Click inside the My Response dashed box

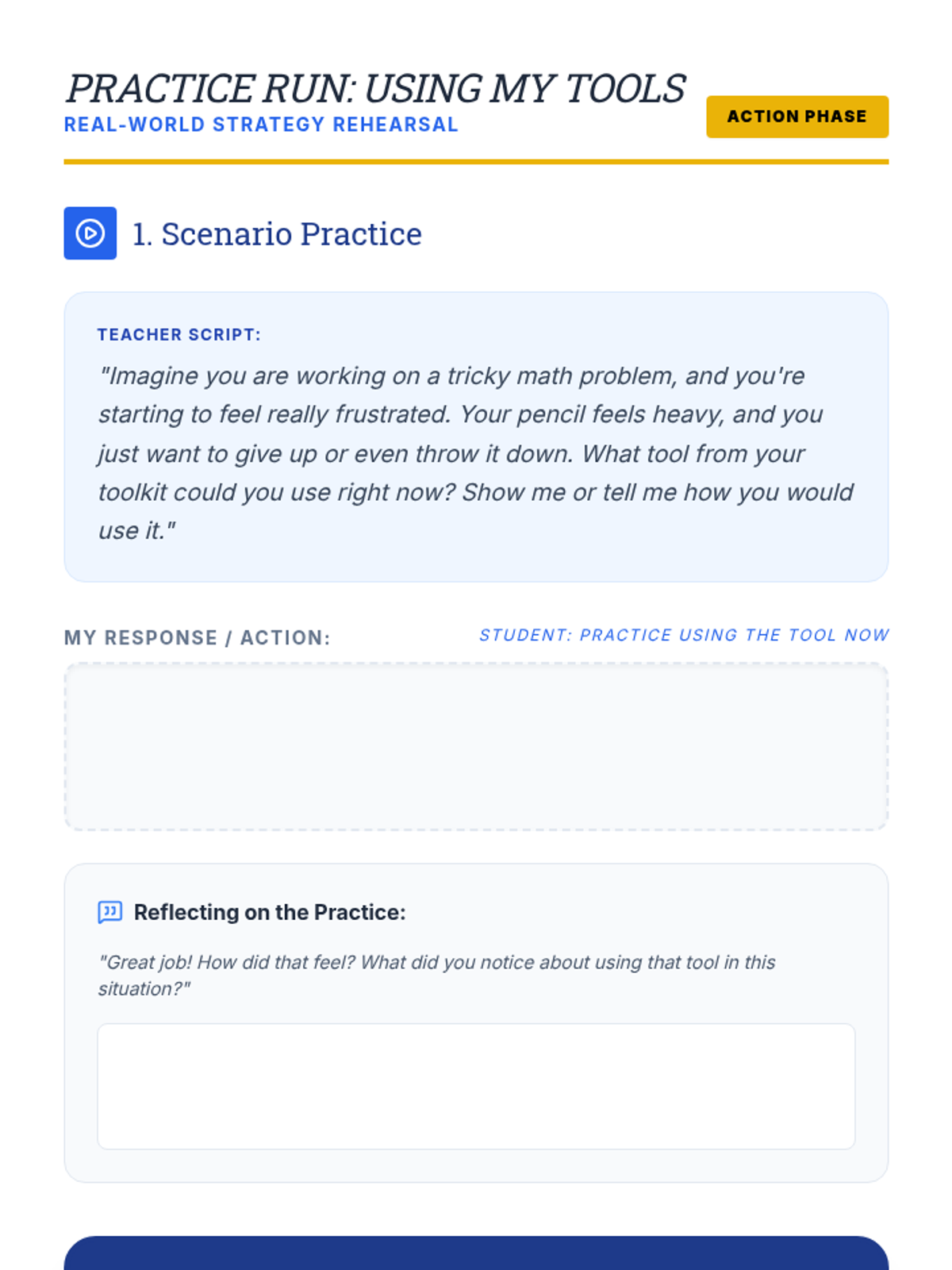(476, 747)
